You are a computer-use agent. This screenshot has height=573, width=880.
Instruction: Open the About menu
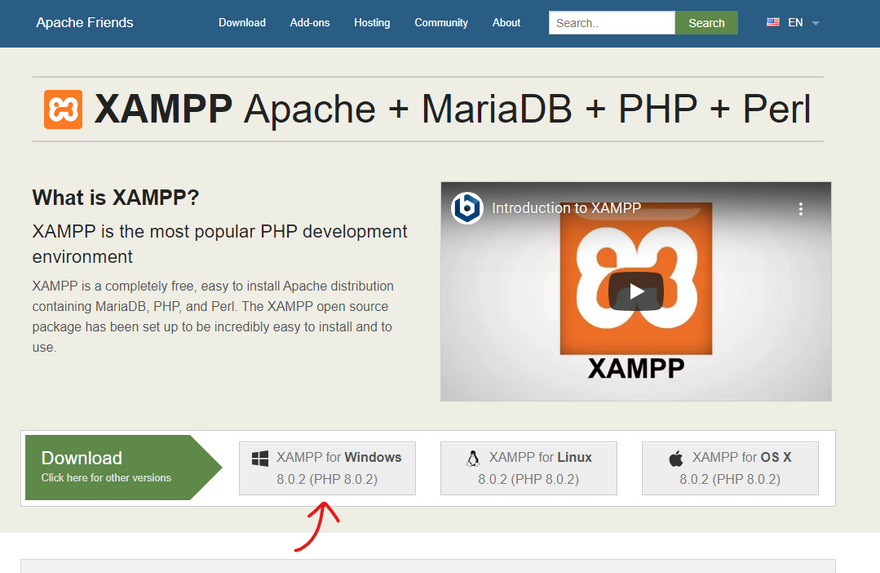click(506, 22)
